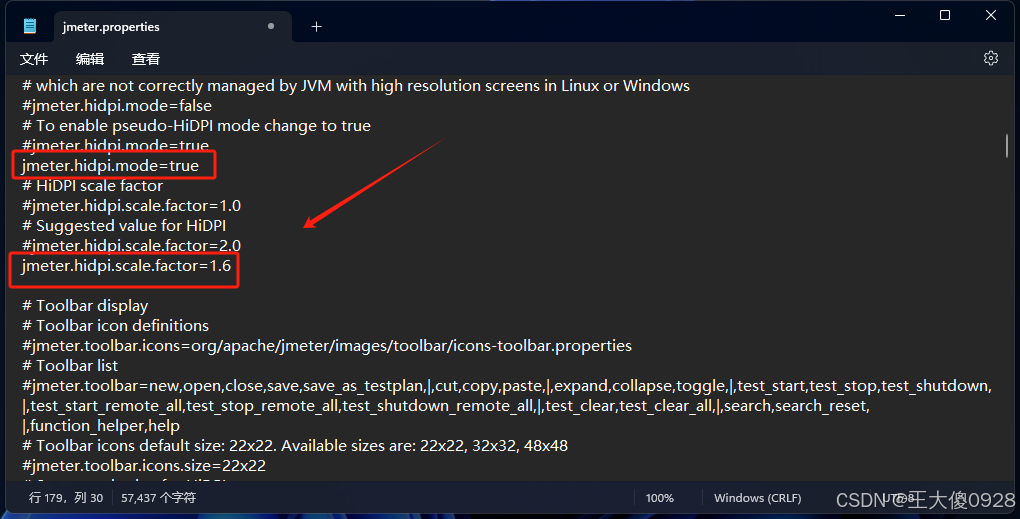Click the vertical scrollbar thumb

(x=1006, y=146)
